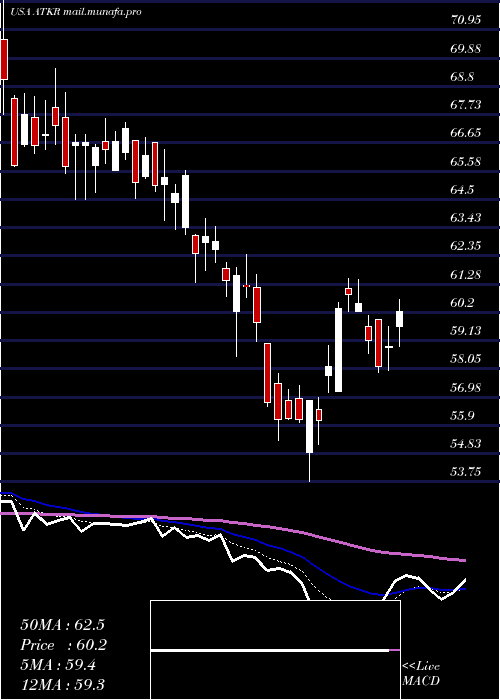Click the 61.28 price axis label
500x700 pixels.
click(466, 275)
